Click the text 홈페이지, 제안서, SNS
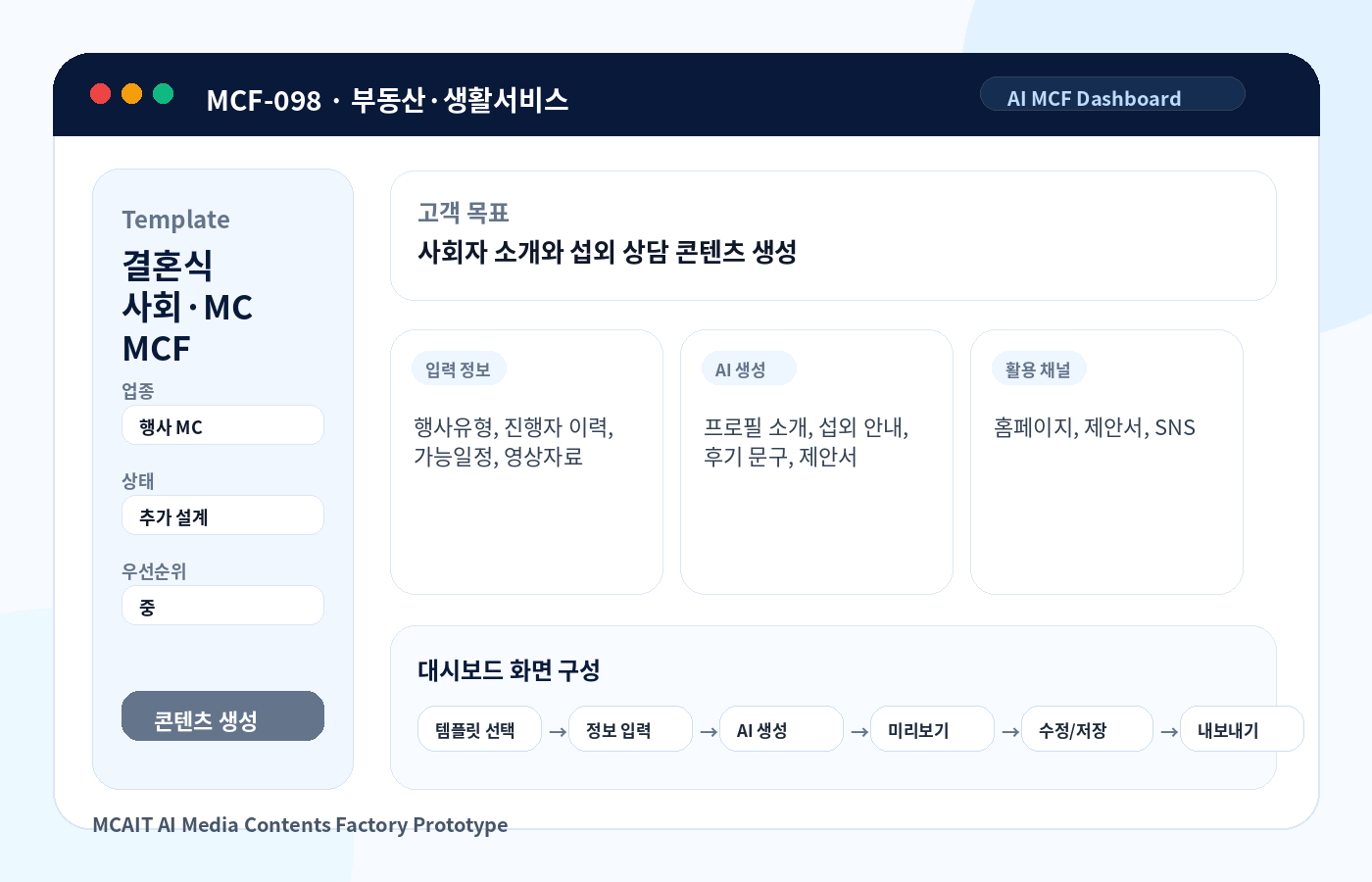The width and height of the screenshot is (1372, 882). [x=1094, y=427]
